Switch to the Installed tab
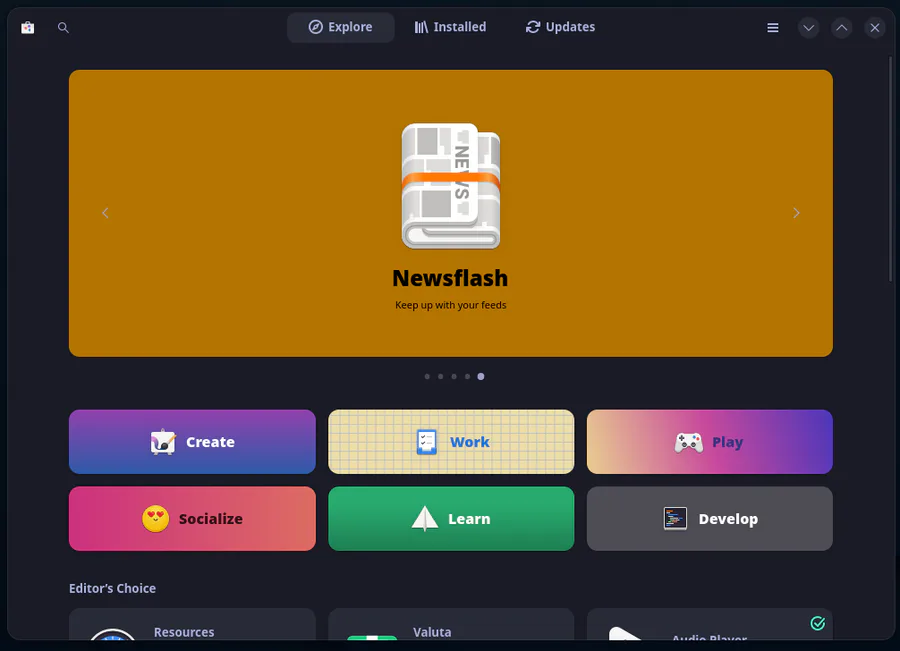The image size is (900, 651). tap(450, 27)
